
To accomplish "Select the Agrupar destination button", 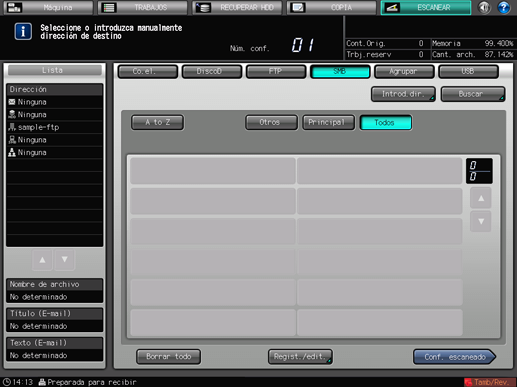I will click(x=404, y=71).
